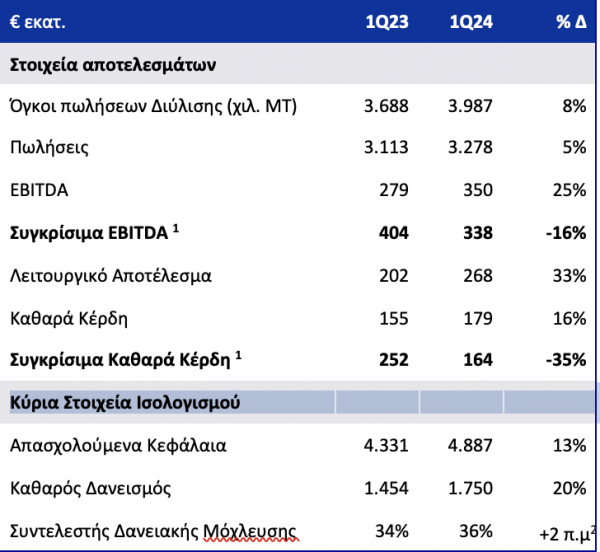The height and width of the screenshot is (552, 600).
Task: Click the 3.278 sales value
Action: tap(470, 147)
